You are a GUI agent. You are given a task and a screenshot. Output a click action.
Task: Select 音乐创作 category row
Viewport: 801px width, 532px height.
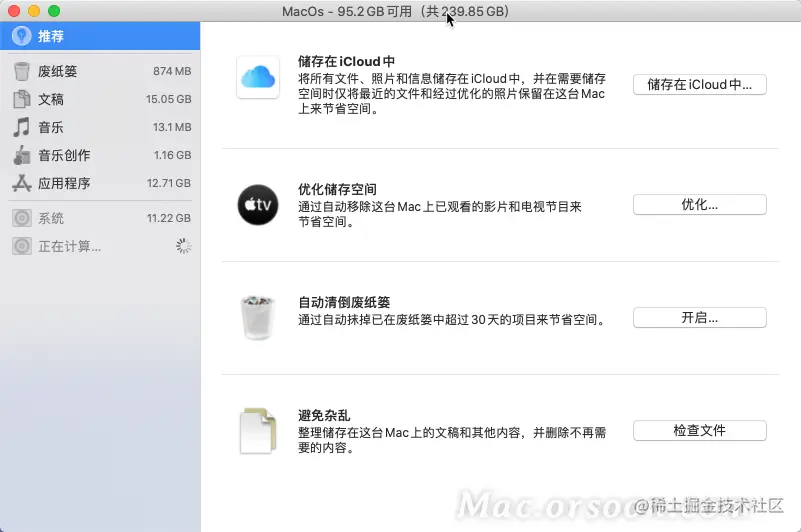102,155
